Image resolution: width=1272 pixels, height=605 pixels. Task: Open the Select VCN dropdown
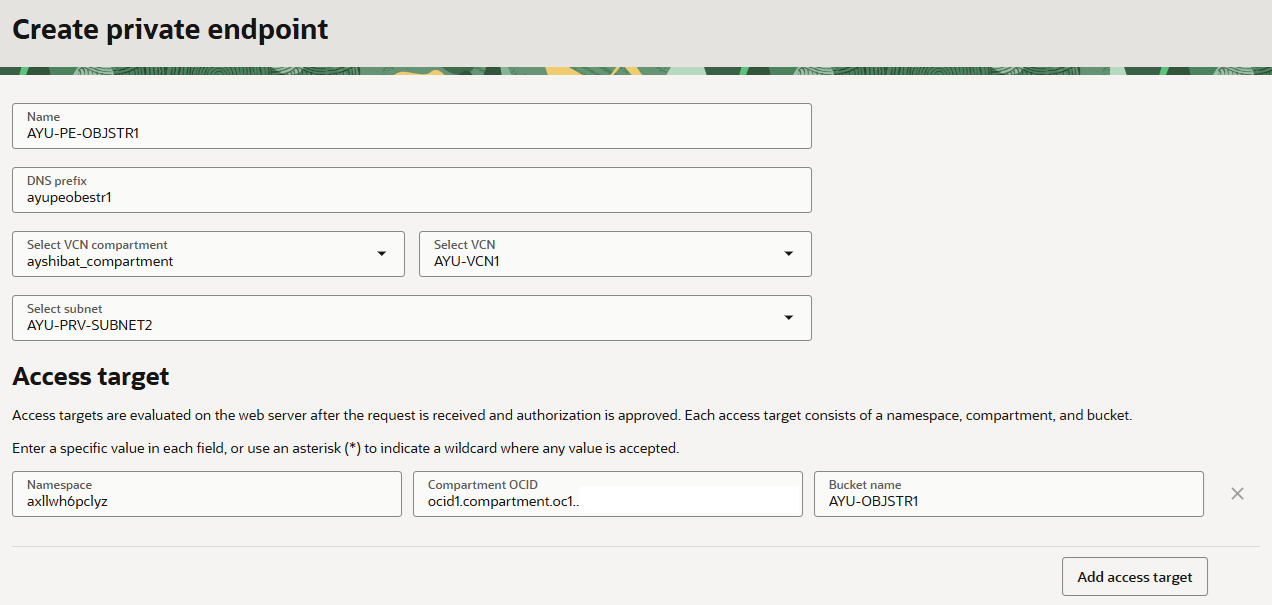click(x=615, y=254)
